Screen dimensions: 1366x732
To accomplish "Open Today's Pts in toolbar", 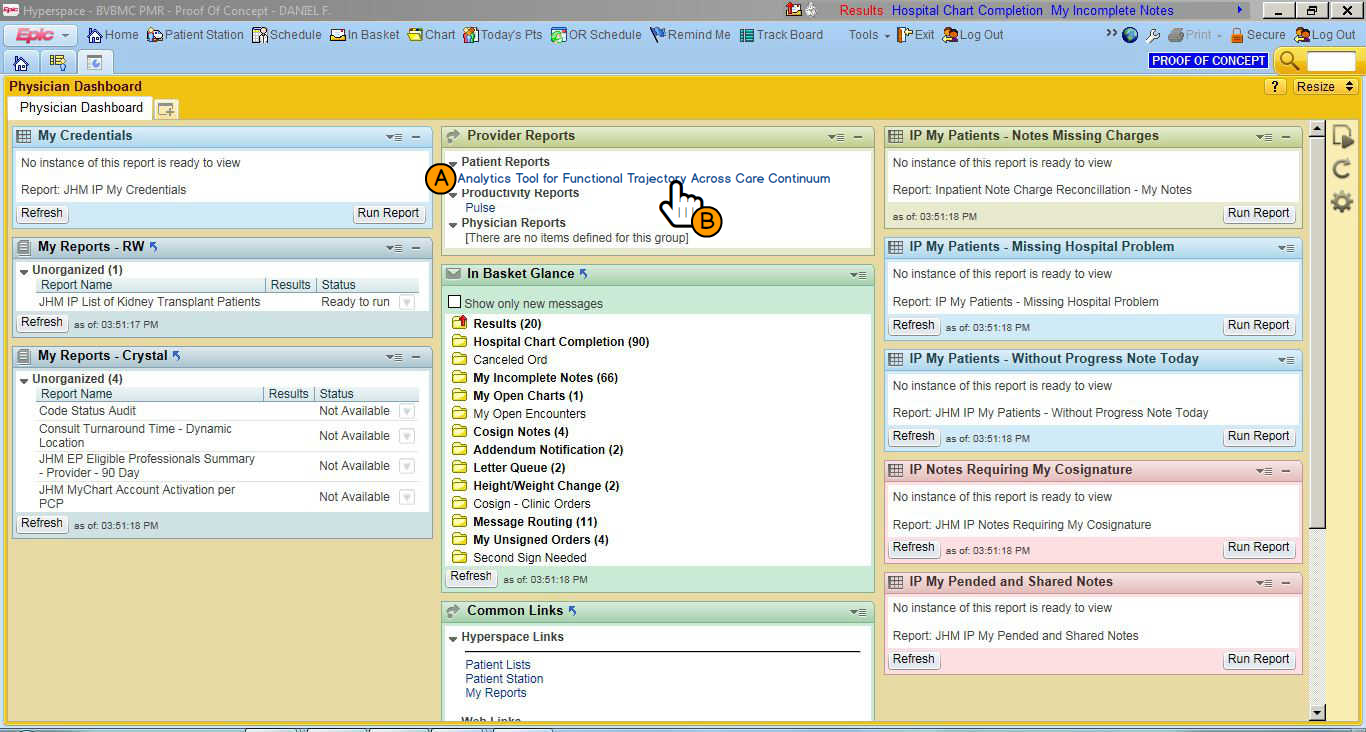I will (502, 35).
